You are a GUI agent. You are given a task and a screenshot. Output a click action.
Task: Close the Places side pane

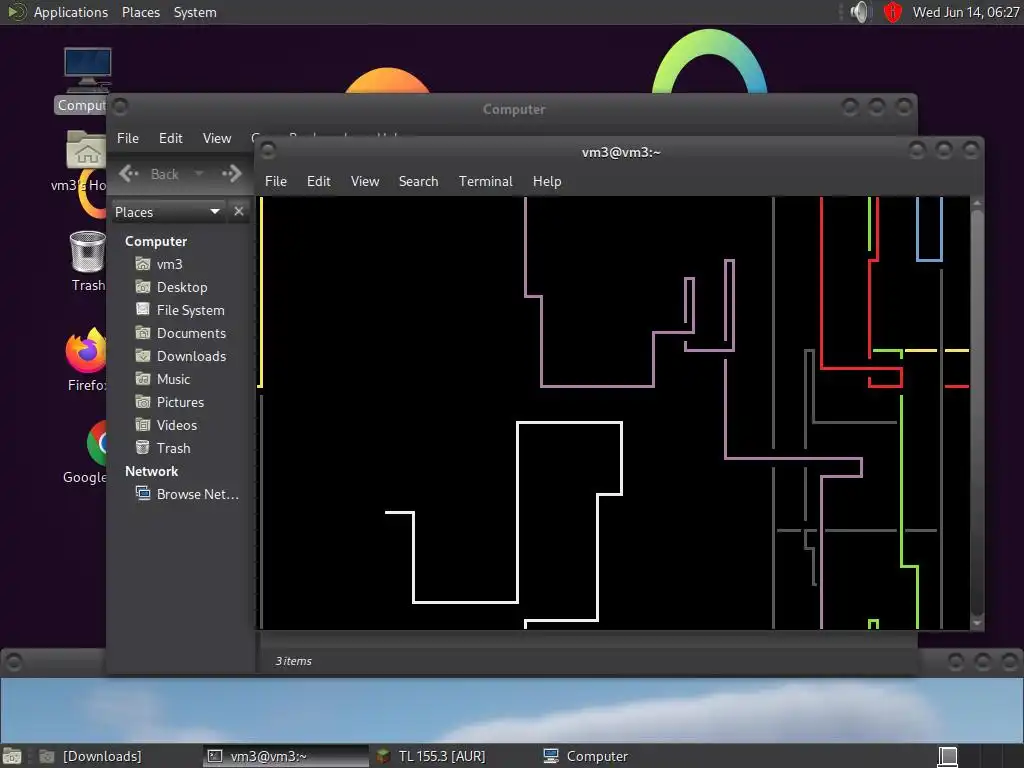click(x=238, y=212)
